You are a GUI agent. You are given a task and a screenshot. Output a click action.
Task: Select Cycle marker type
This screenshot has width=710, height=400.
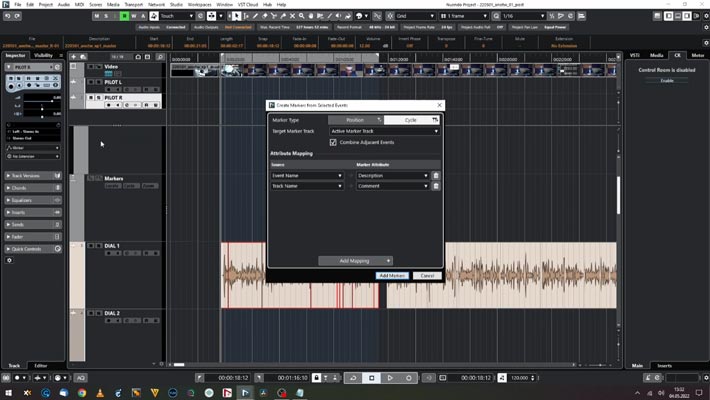click(x=411, y=120)
